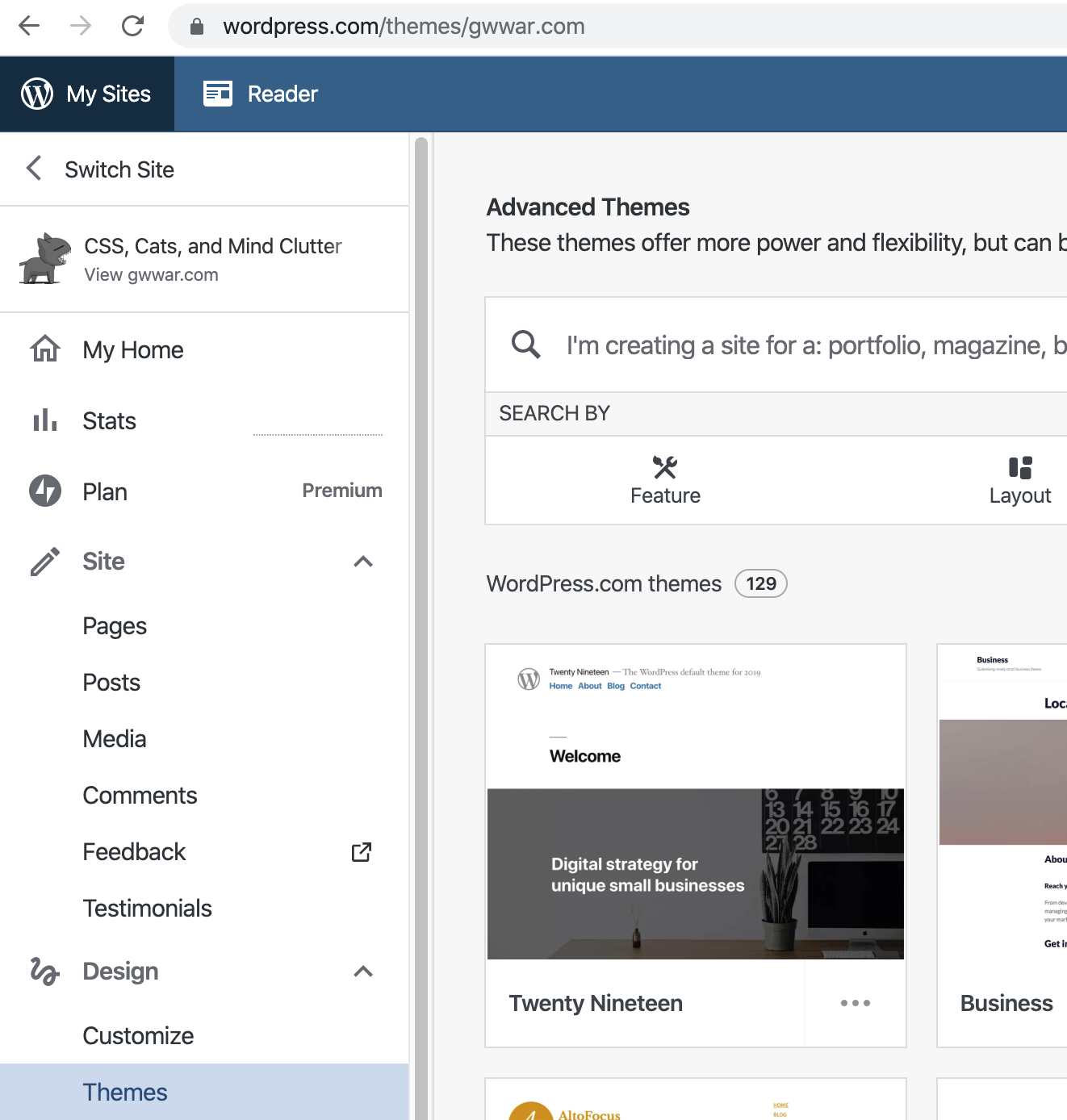The image size is (1067, 1120).
Task: Click the Business theme name
Action: coord(1006,1003)
